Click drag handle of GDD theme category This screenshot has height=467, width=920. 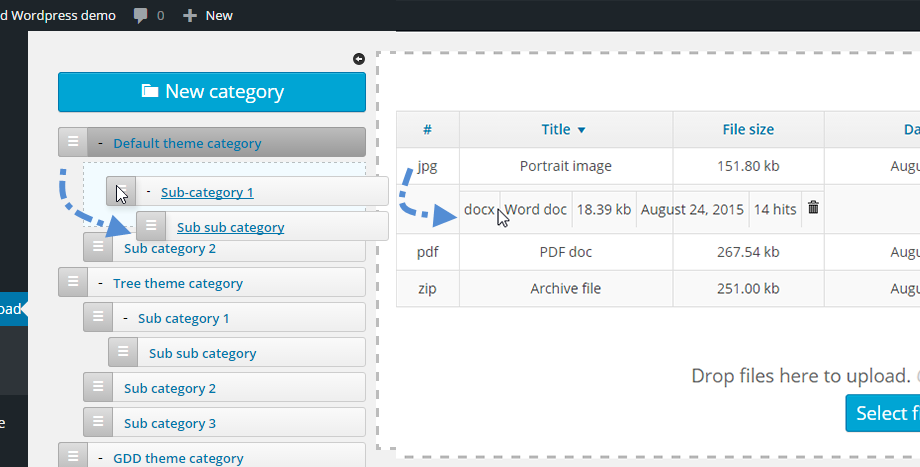72,457
